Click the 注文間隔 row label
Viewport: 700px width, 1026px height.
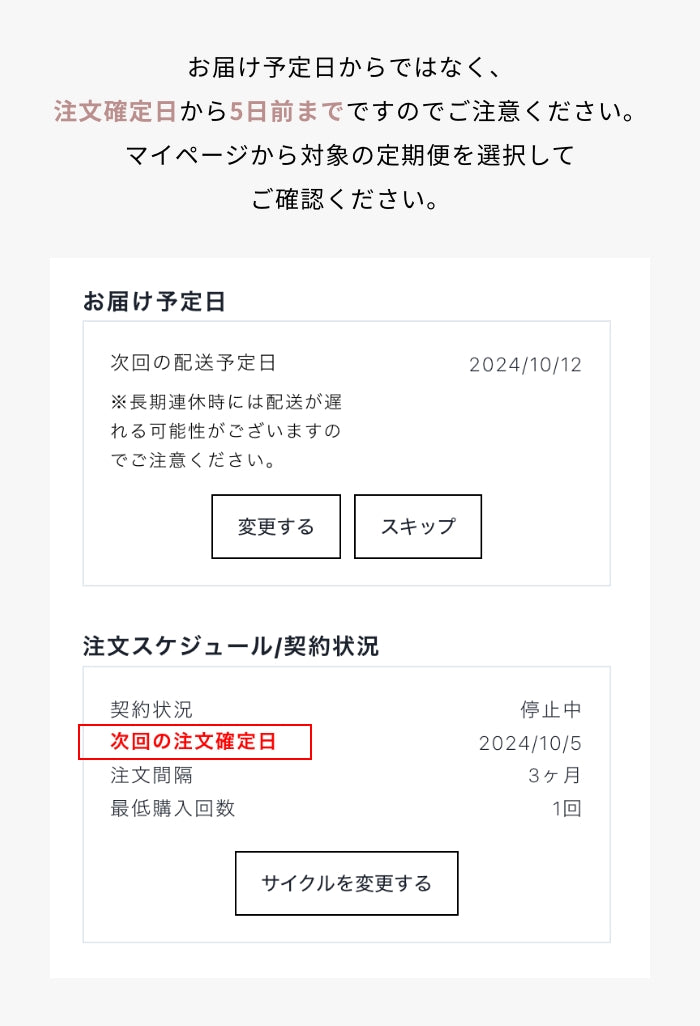pos(151,775)
